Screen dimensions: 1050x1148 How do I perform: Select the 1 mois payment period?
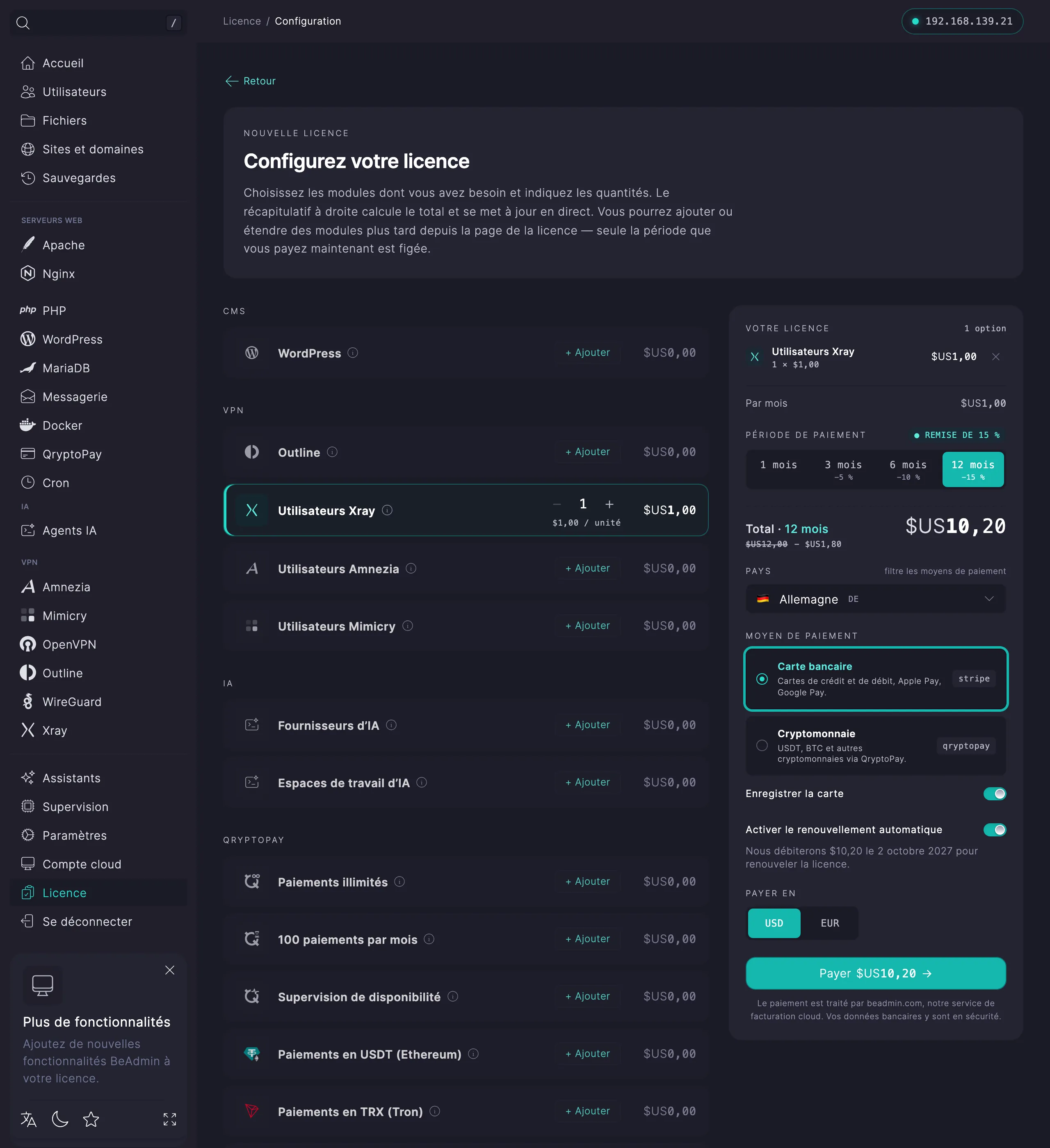coord(778,469)
